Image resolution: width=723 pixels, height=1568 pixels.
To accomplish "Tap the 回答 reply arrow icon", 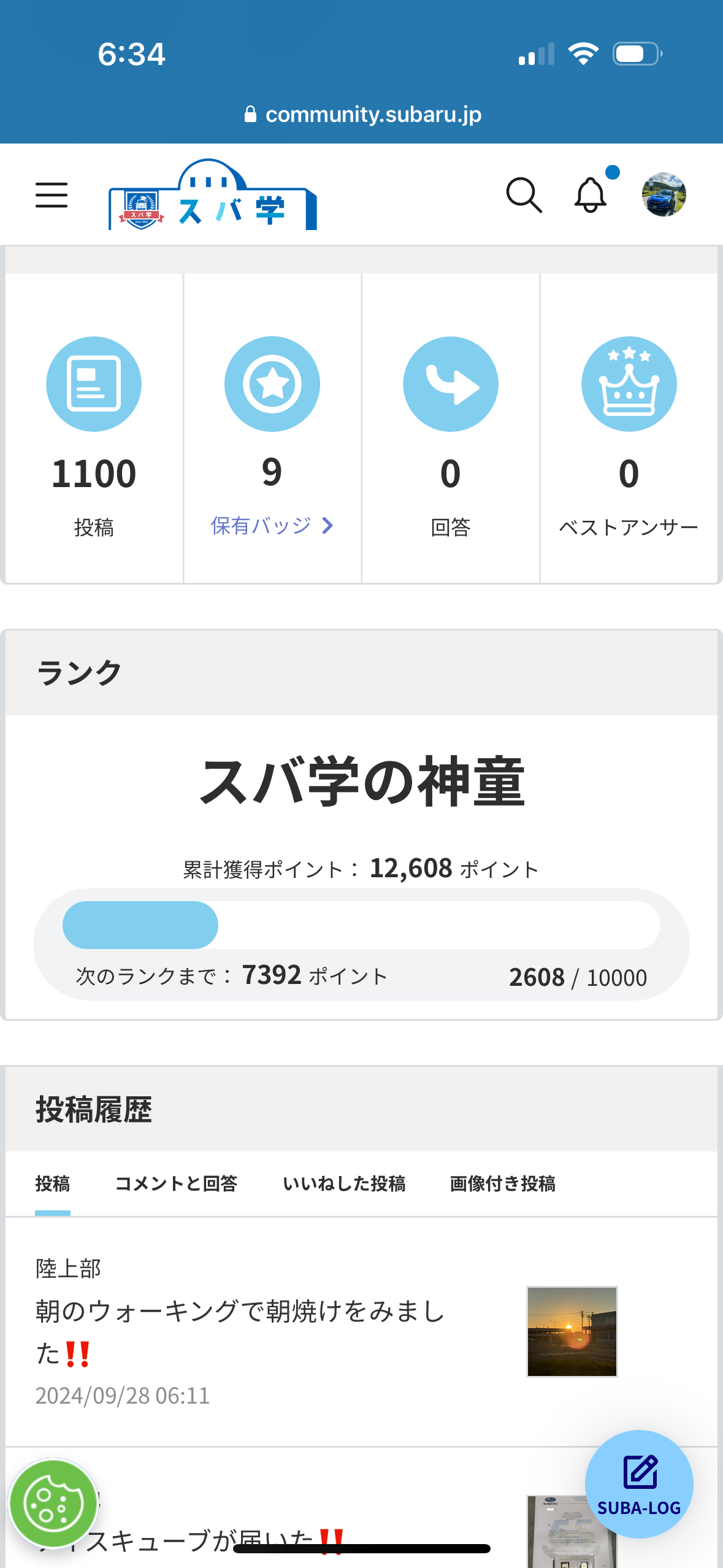I will [x=451, y=384].
